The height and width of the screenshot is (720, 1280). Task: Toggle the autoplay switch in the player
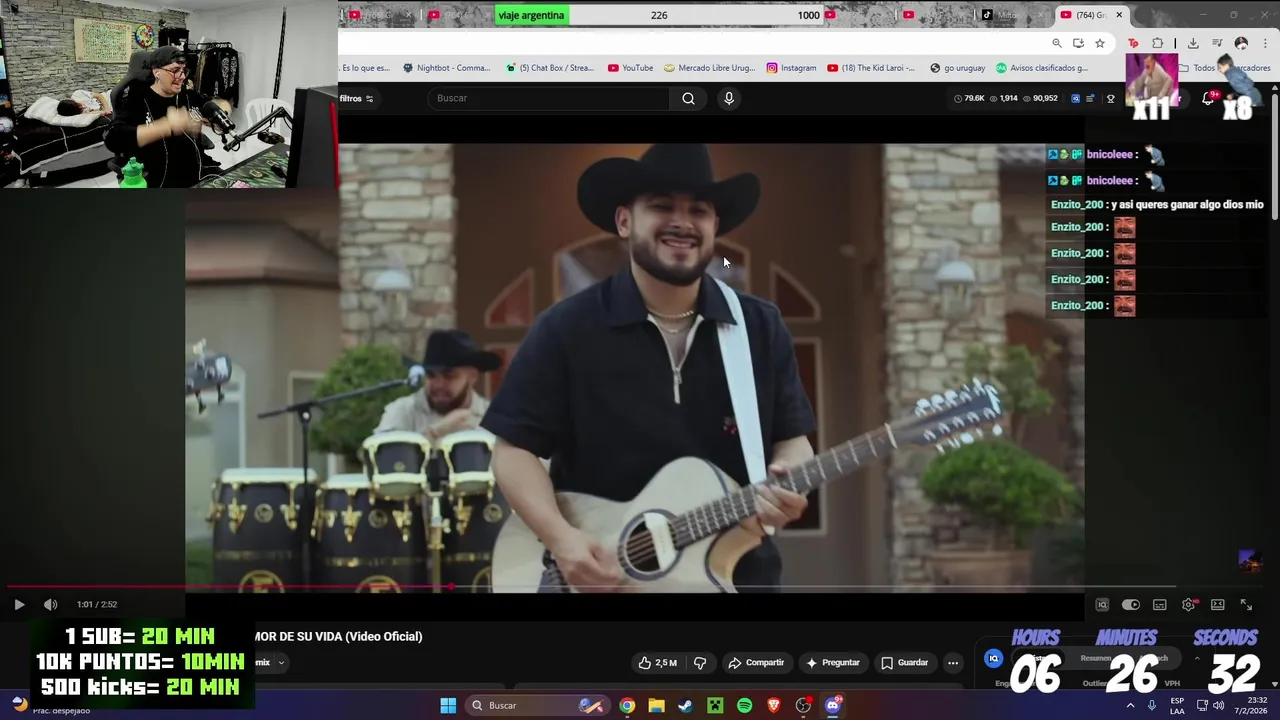[x=1130, y=605]
